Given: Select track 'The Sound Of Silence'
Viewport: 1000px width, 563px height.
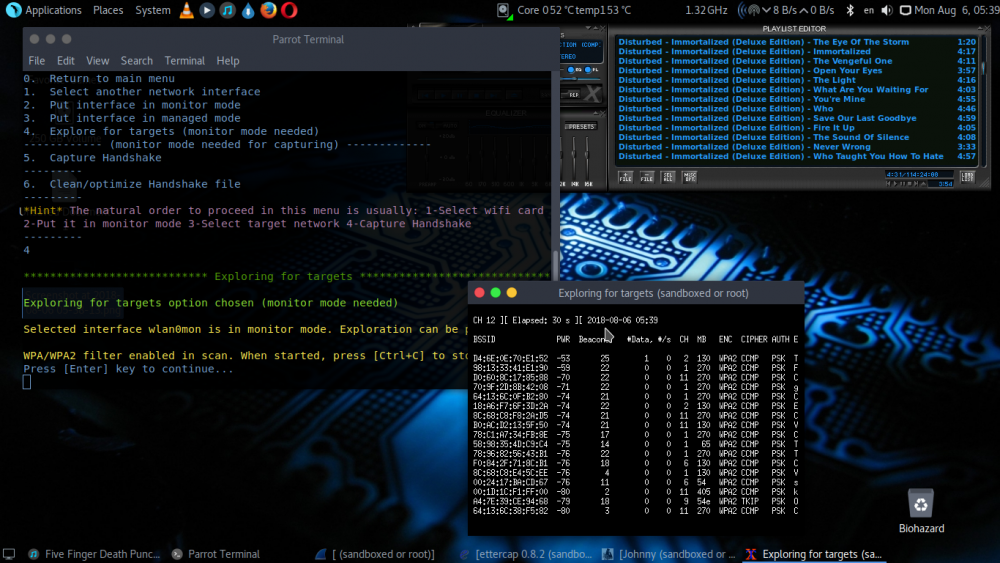Looking at the screenshot, I should pyautogui.click(x=797, y=137).
